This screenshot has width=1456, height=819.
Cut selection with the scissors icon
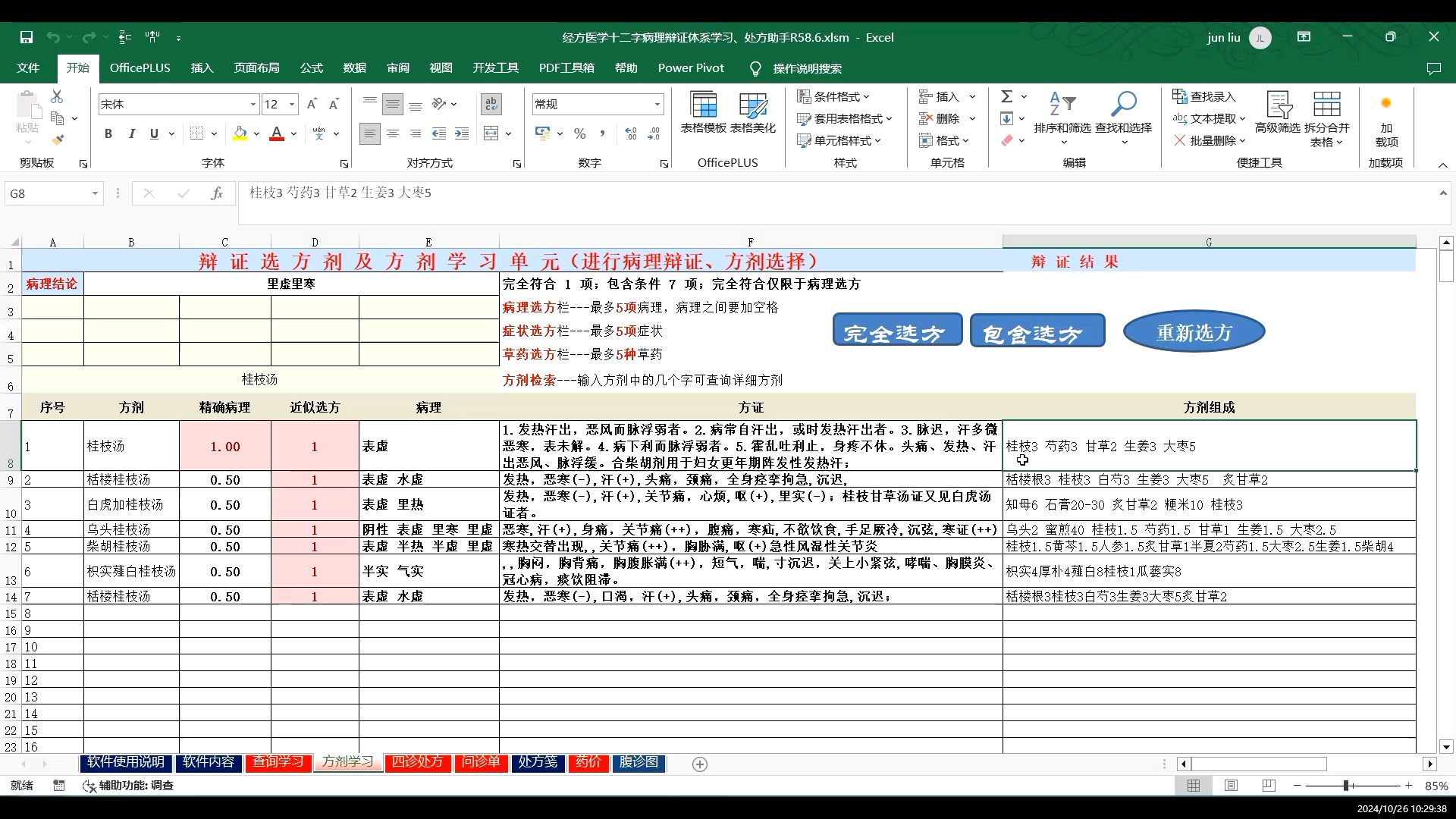click(57, 97)
